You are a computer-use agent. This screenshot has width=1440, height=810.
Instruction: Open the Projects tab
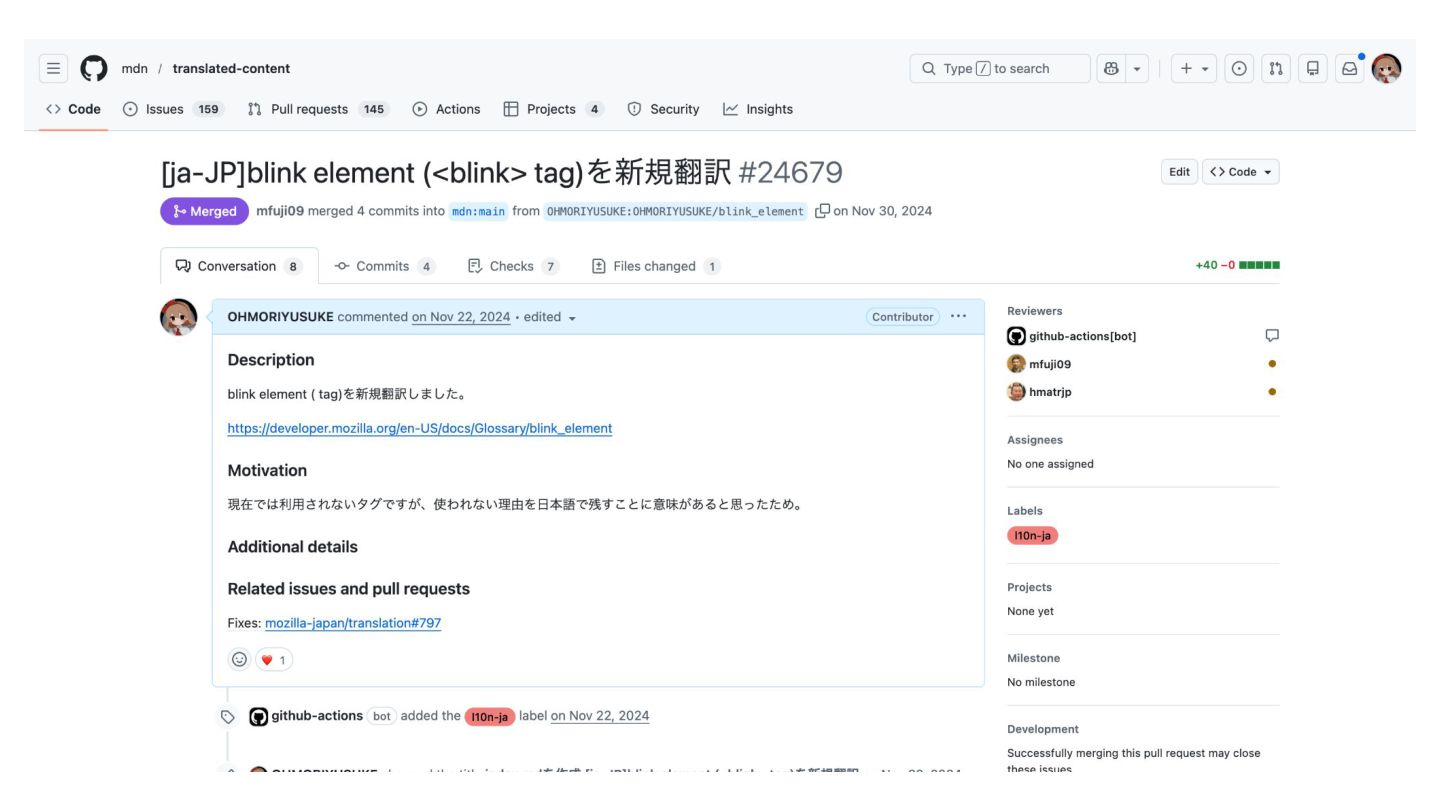554,109
